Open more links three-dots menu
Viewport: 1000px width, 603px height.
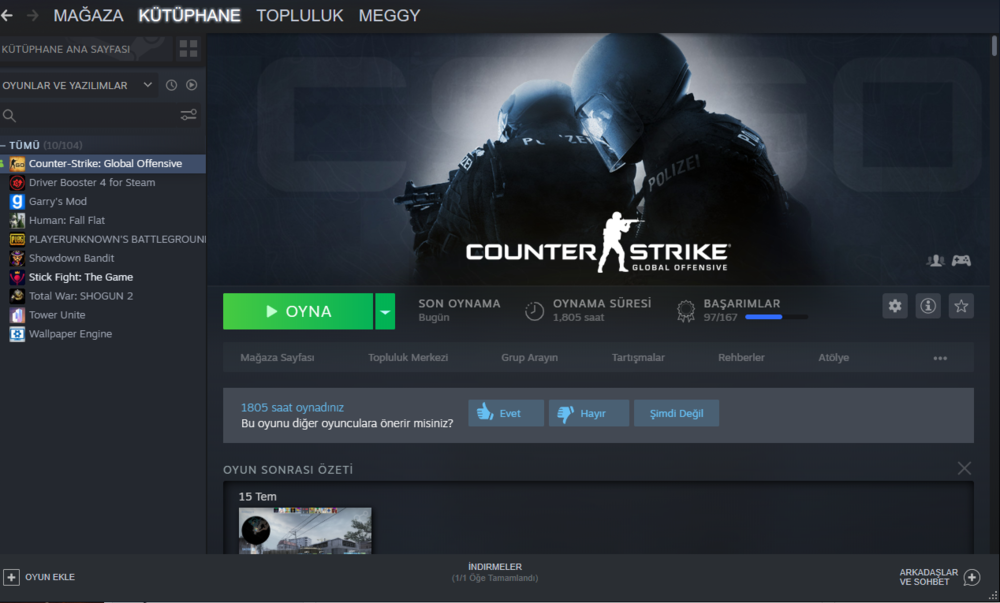[940, 358]
